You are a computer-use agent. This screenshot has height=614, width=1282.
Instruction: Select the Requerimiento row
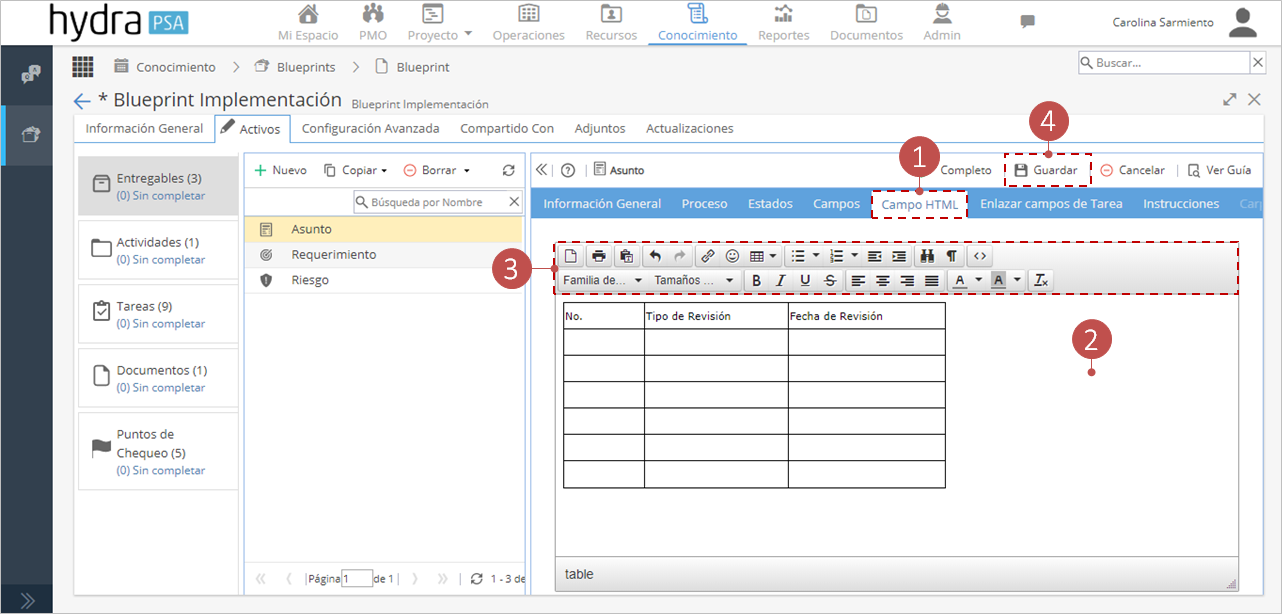tap(384, 255)
